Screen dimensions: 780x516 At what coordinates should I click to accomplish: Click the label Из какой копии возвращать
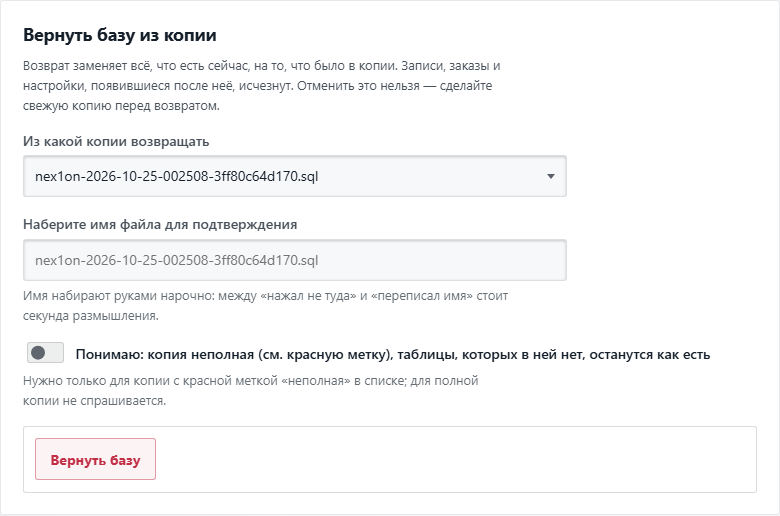pos(116,142)
